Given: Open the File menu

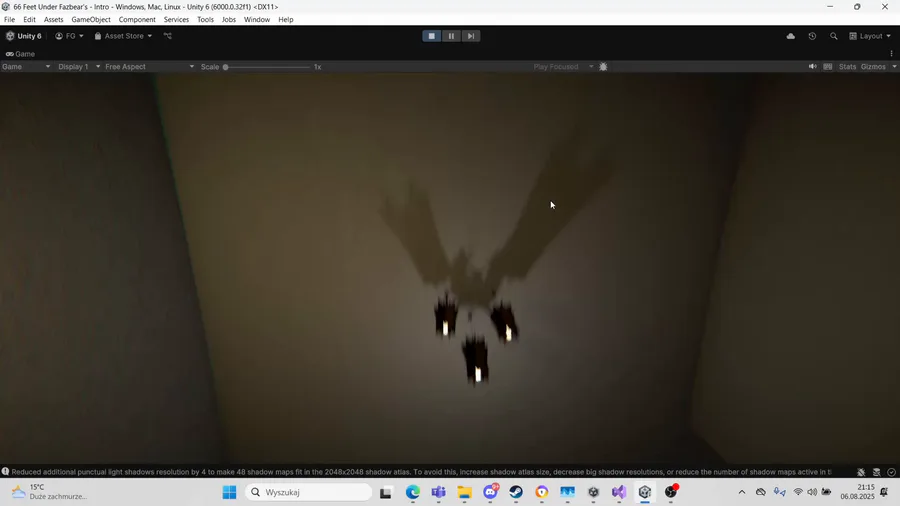Looking at the screenshot, I should click(9, 20).
